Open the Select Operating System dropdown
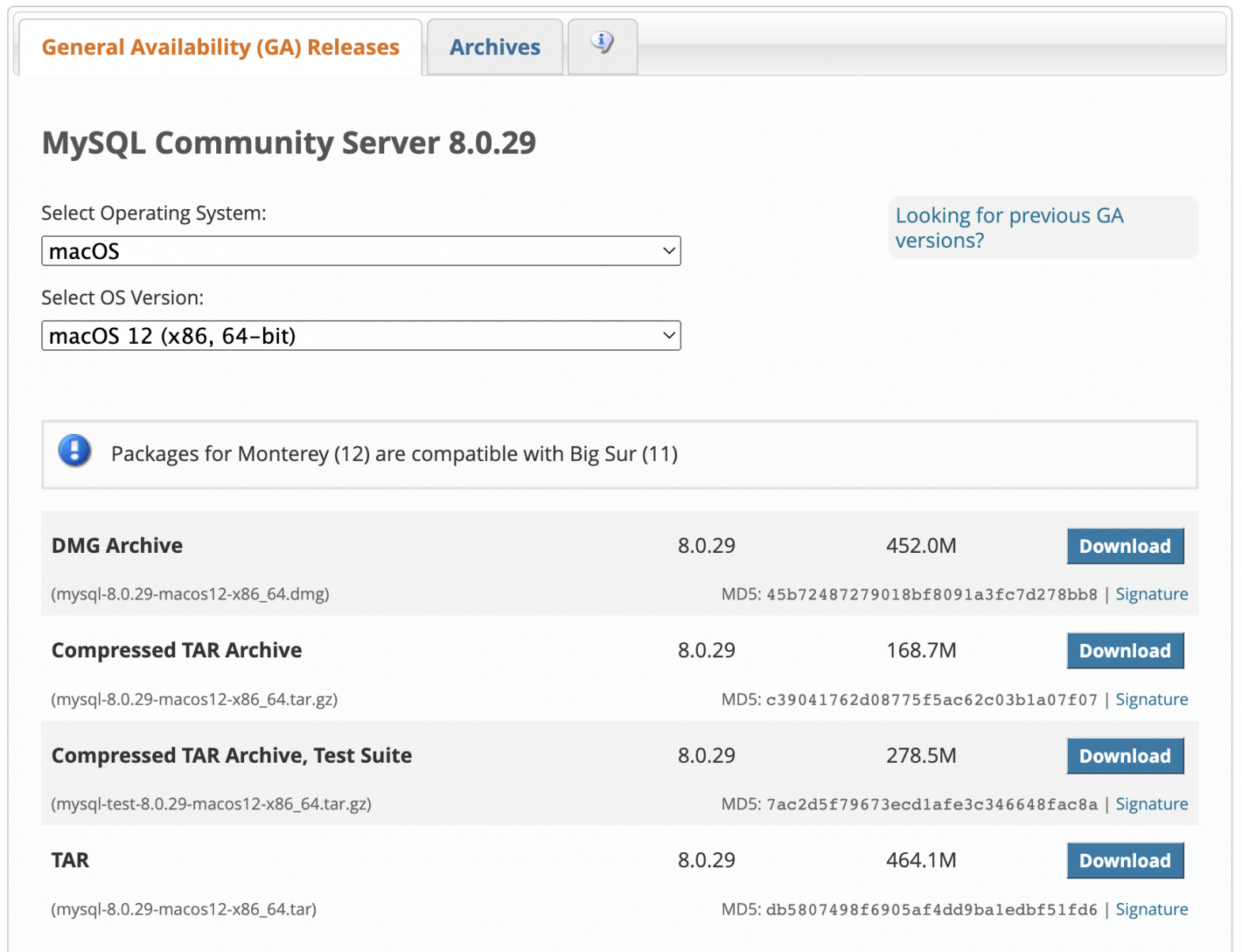Screen dimensions: 1242x952 click(x=360, y=251)
